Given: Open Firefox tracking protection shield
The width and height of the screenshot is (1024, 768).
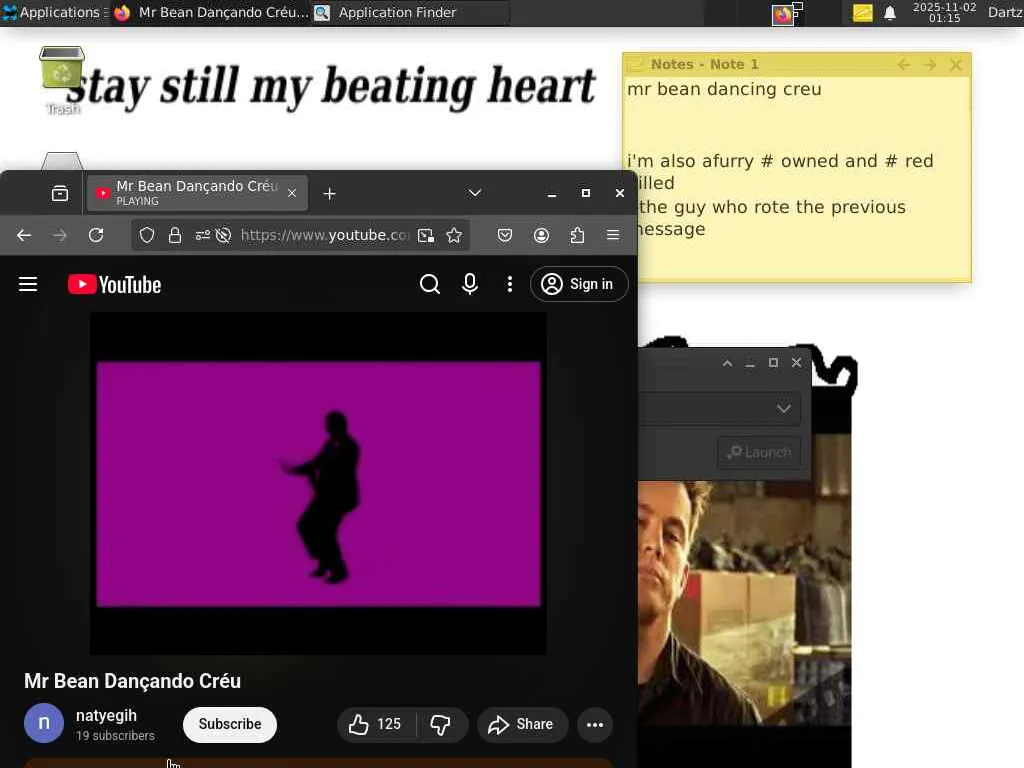Looking at the screenshot, I should (147, 235).
